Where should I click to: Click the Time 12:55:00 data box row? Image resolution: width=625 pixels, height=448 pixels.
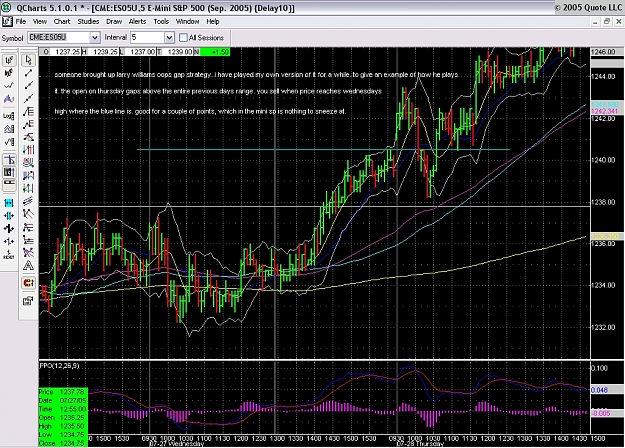tap(63, 409)
